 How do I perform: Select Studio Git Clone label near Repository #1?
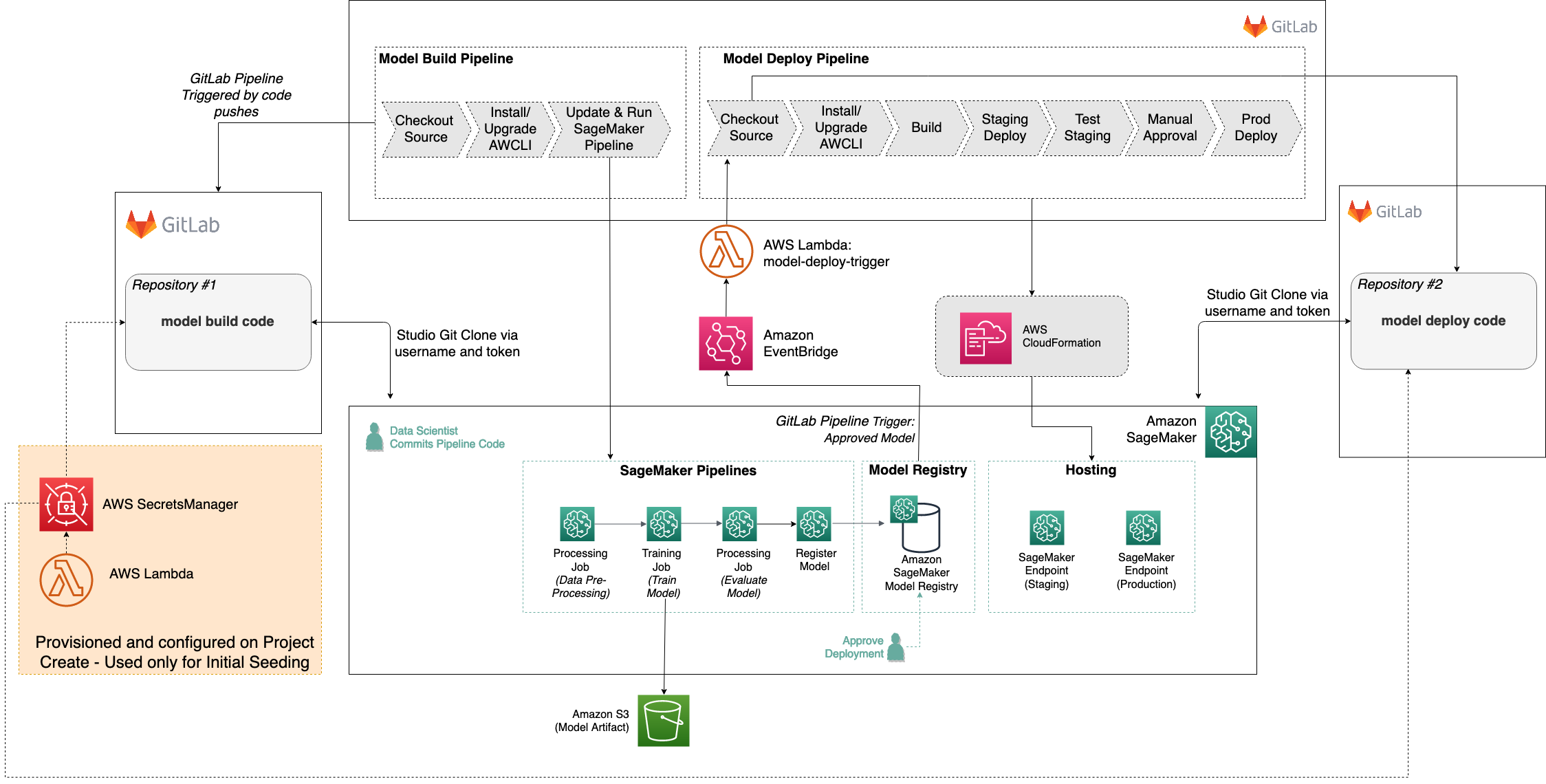457,343
